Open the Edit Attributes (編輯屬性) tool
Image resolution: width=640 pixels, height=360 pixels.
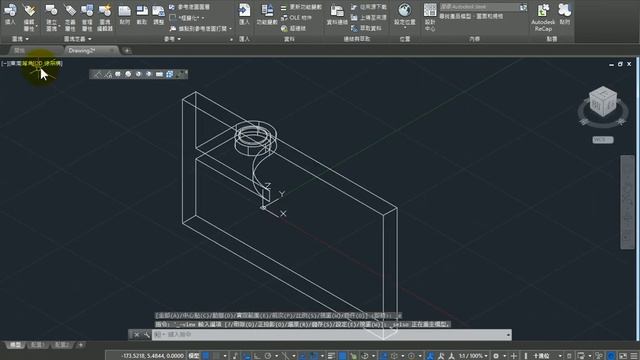point(29,17)
